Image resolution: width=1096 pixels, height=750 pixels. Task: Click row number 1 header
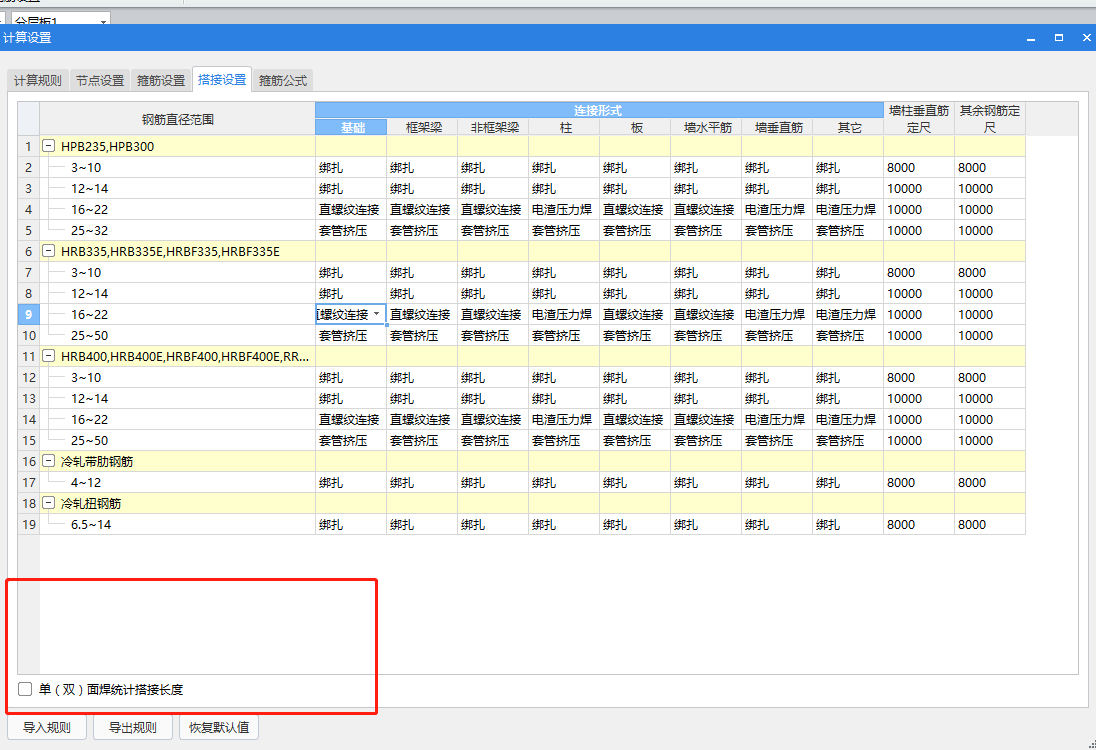coord(29,146)
